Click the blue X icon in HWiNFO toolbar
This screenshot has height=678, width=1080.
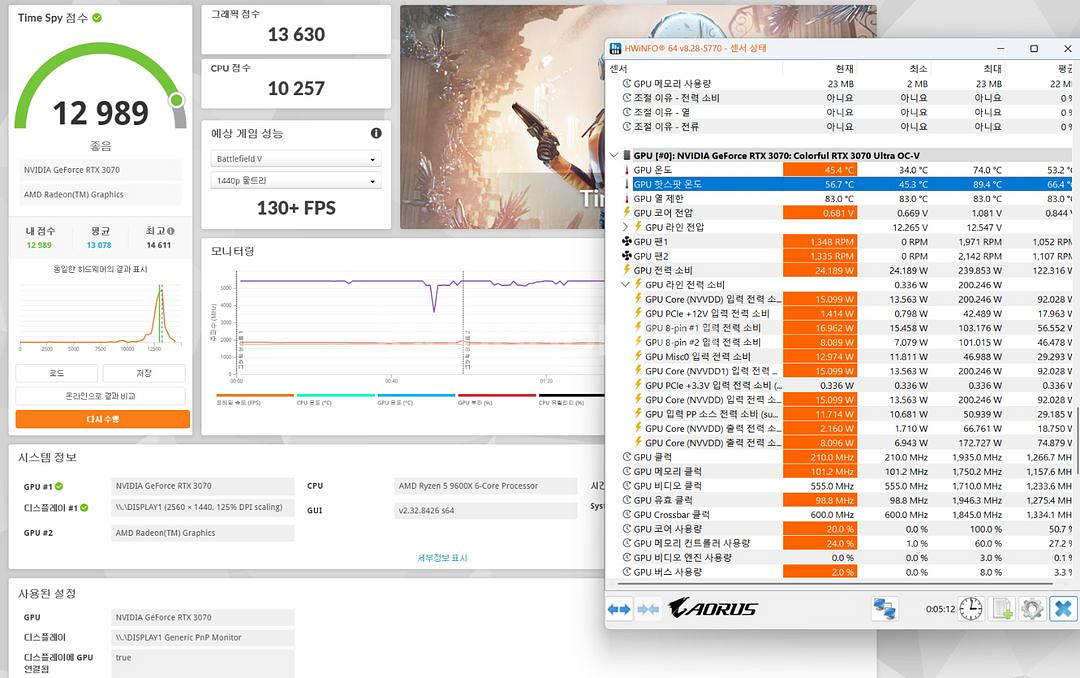click(1063, 609)
